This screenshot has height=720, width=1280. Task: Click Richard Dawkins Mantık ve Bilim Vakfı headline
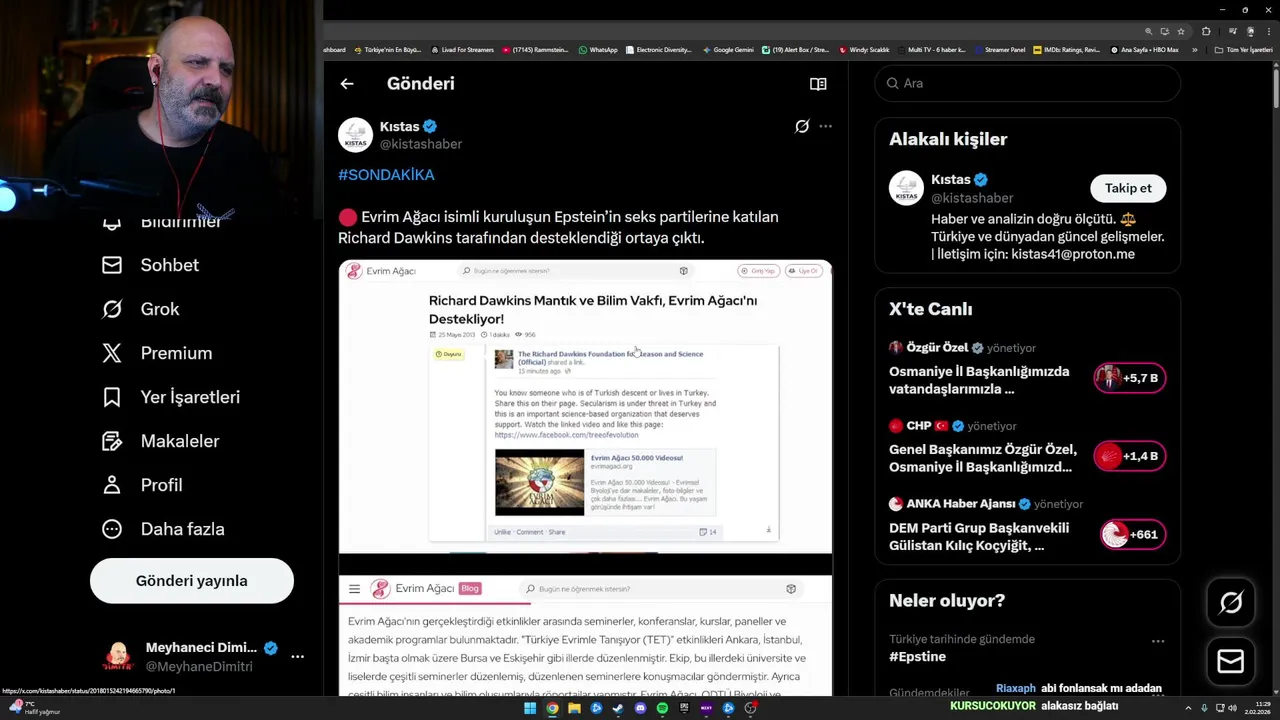593,309
